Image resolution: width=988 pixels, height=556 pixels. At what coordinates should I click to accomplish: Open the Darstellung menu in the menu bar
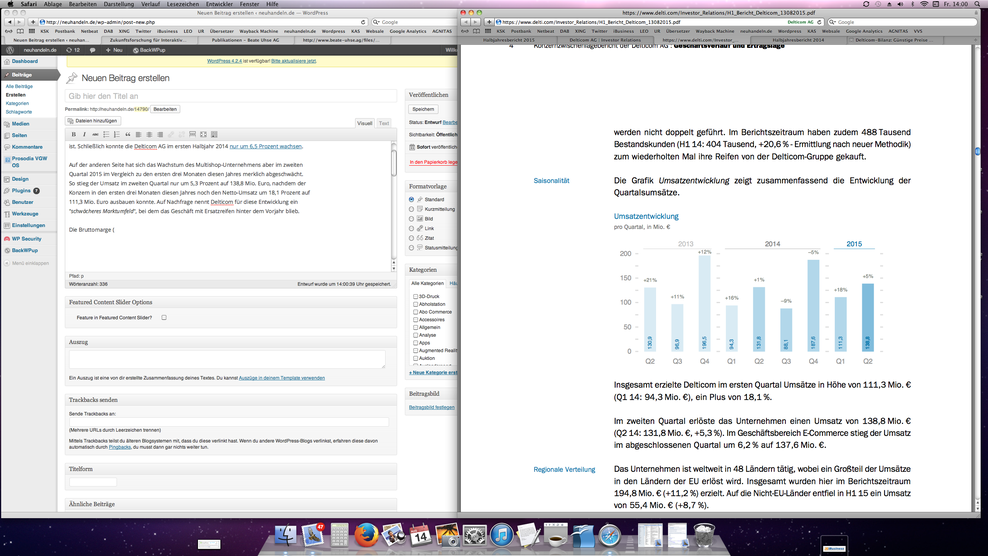[118, 4]
